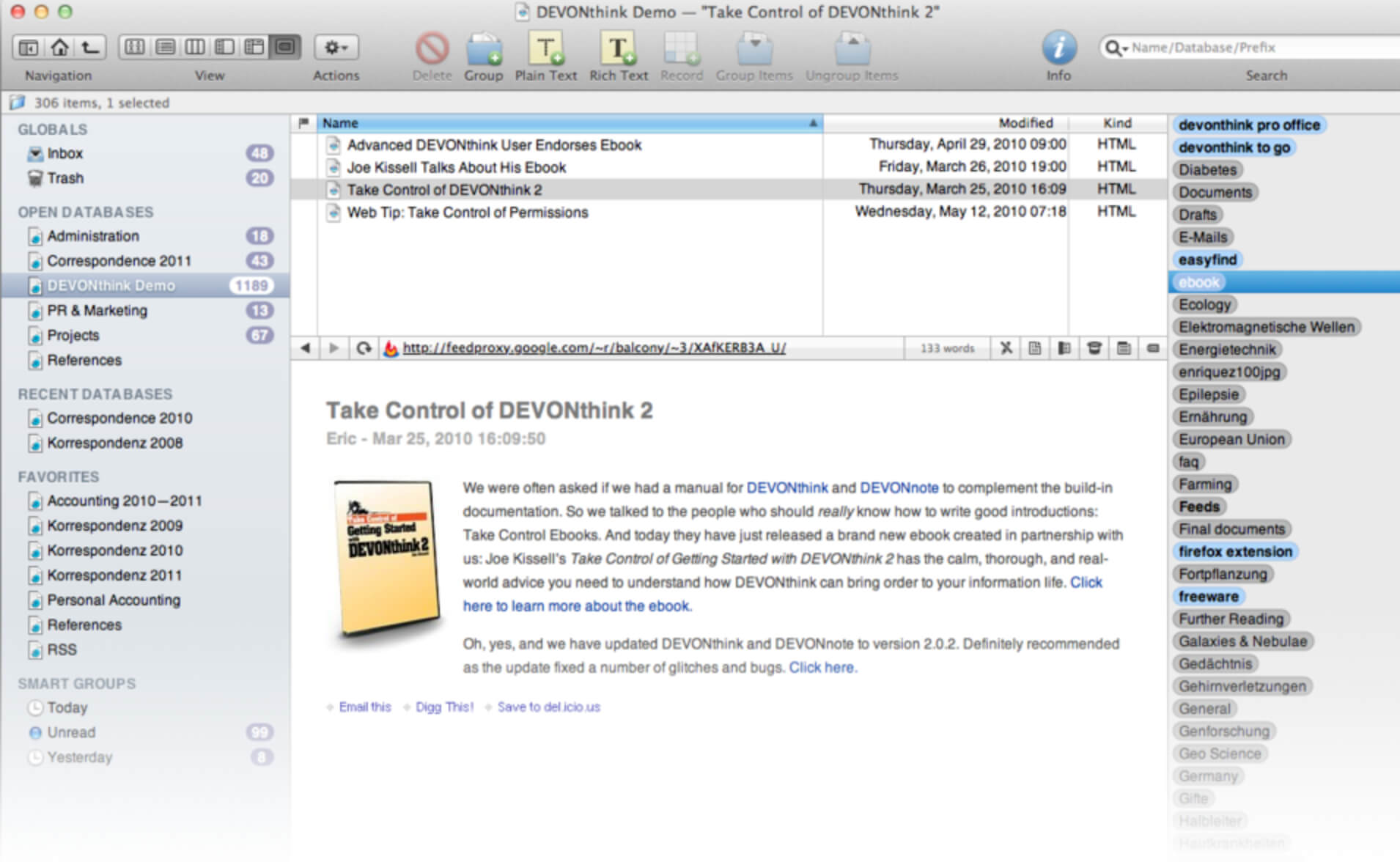Create a new Plain Text document

click(546, 48)
